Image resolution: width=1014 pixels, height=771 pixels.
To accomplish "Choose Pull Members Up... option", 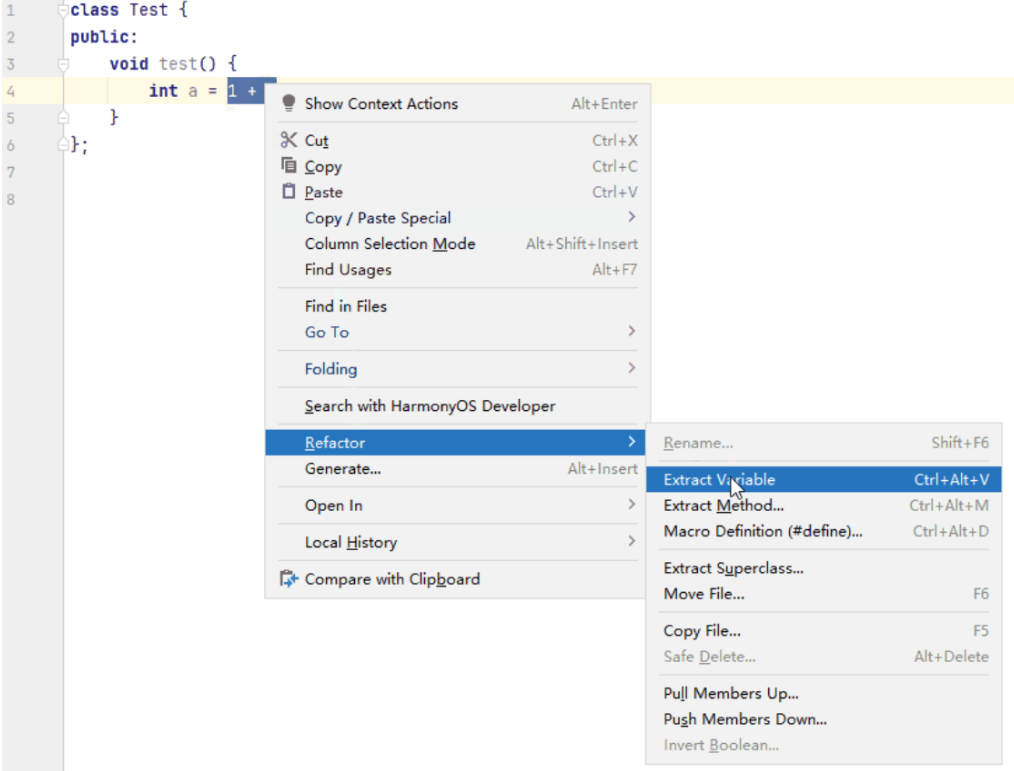I will (x=731, y=694).
